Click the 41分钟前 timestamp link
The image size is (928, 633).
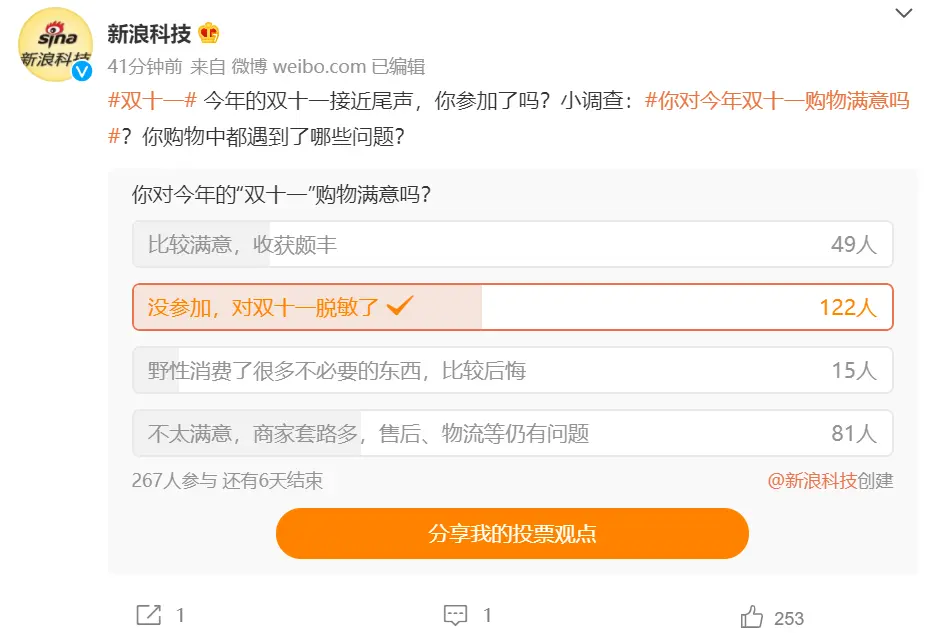pyautogui.click(x=143, y=67)
